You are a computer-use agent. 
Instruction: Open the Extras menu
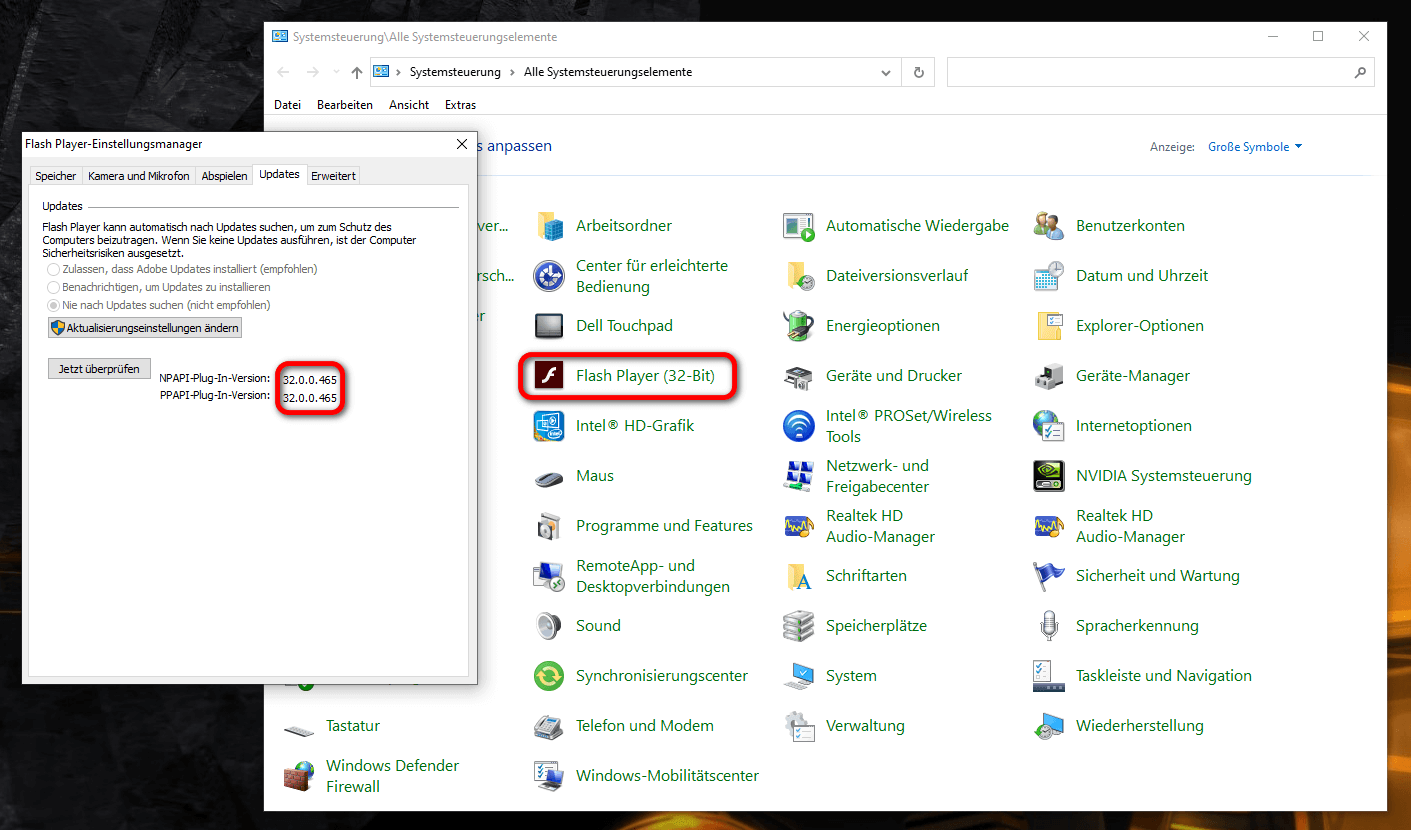click(x=461, y=105)
